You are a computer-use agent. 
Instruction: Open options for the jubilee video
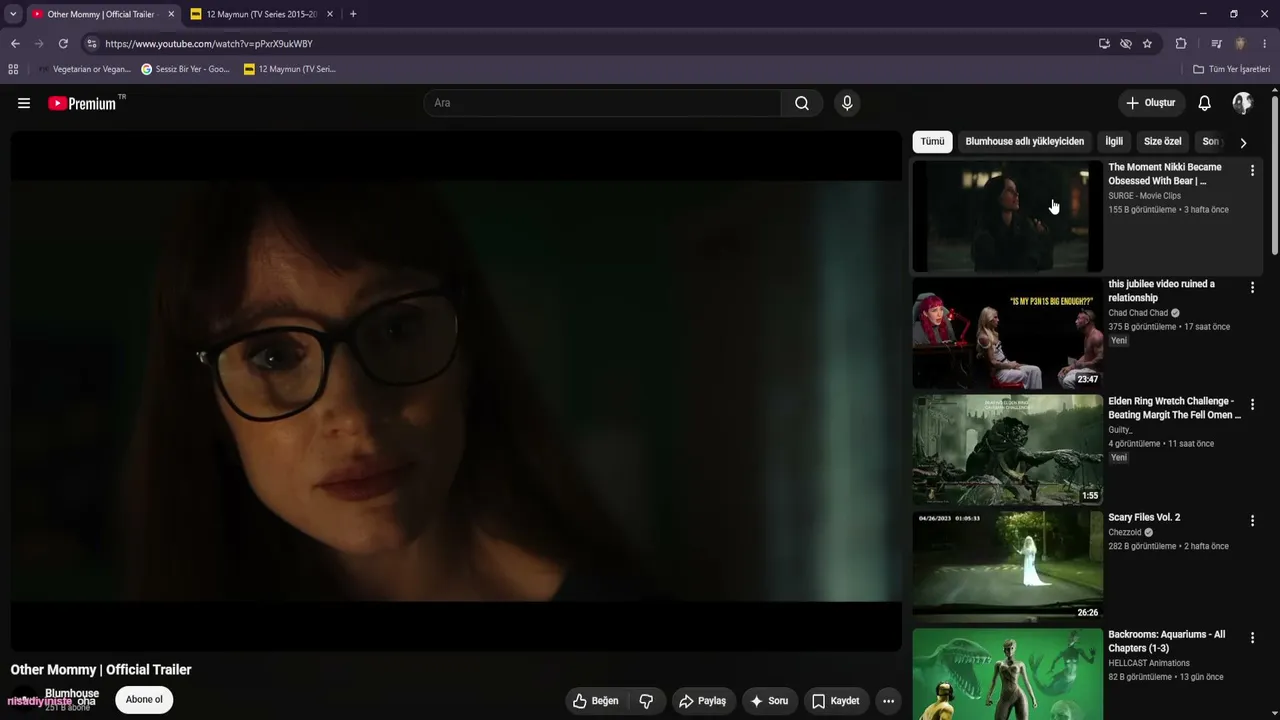coord(1252,288)
